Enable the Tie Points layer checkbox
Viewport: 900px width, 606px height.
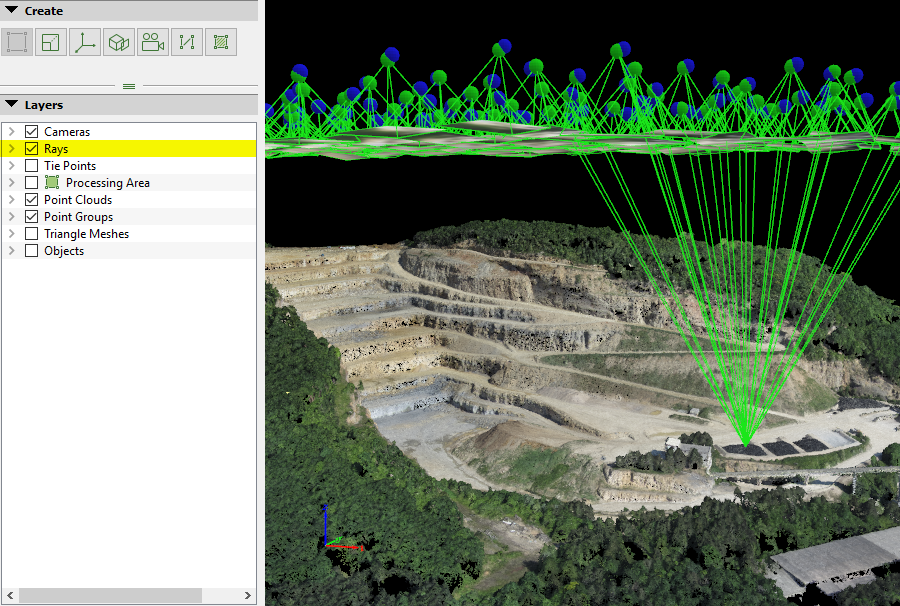(x=31, y=166)
